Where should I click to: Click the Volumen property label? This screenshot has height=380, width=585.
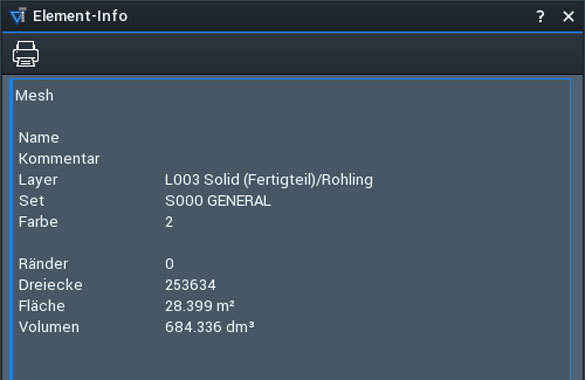pyautogui.click(x=49, y=327)
